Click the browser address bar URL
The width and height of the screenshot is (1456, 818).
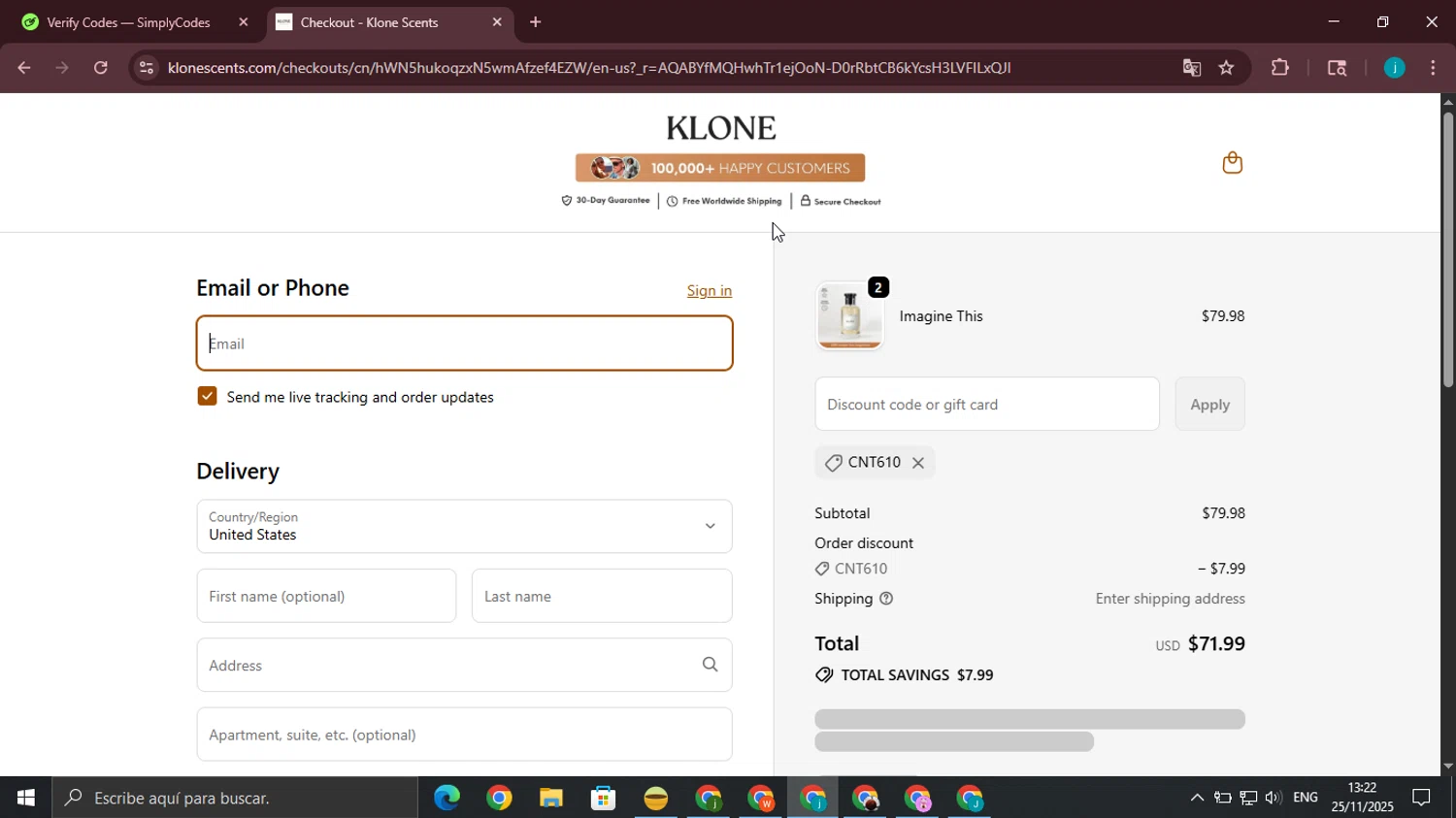click(589, 68)
